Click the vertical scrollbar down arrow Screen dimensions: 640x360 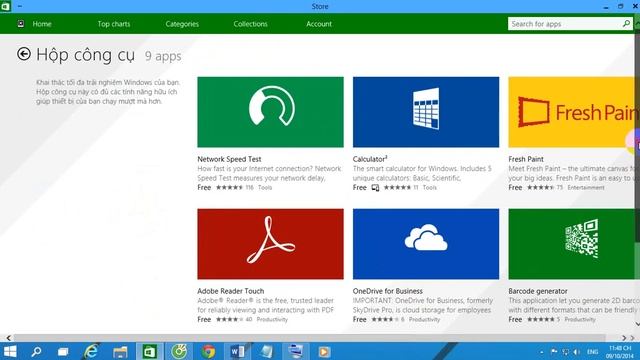[637, 324]
